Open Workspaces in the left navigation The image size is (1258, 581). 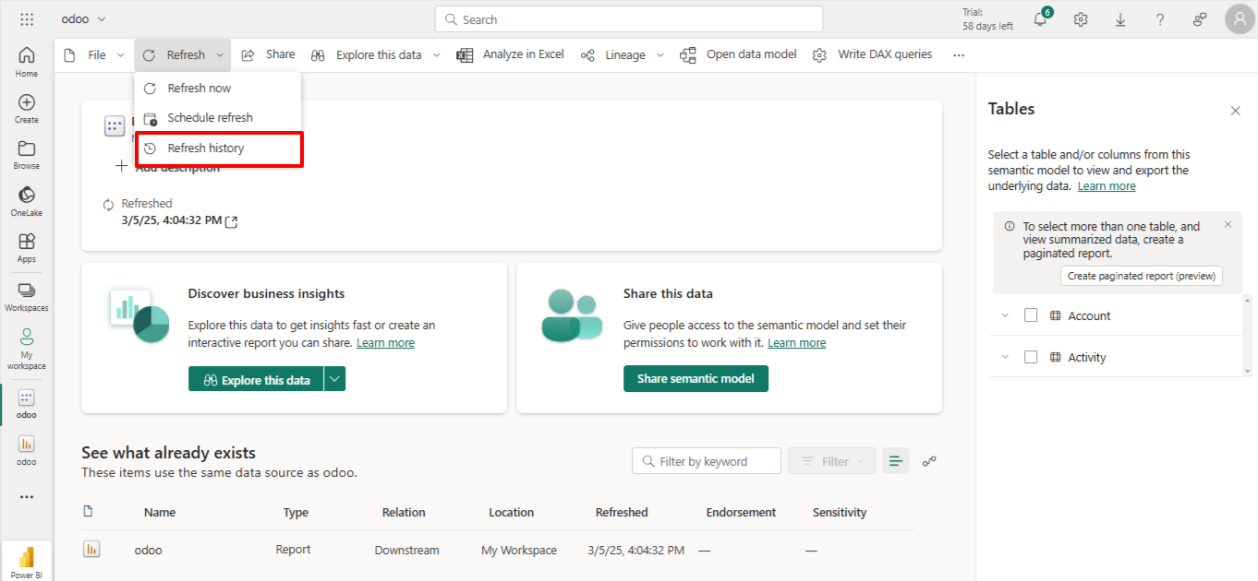click(27, 296)
